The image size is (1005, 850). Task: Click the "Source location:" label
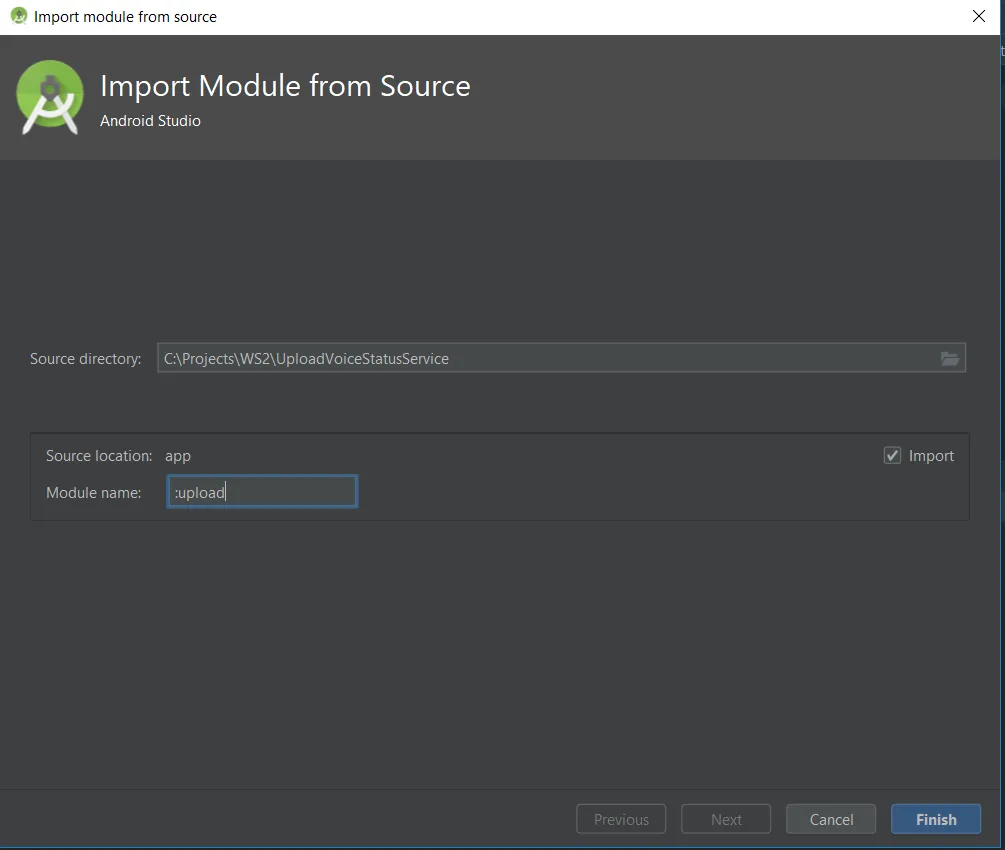(x=99, y=456)
